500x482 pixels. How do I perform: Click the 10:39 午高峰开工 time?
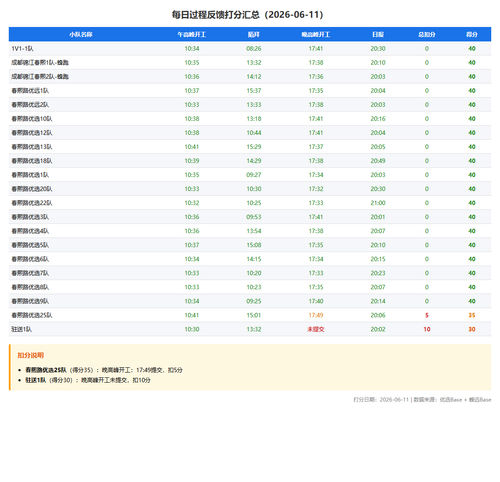point(192,161)
